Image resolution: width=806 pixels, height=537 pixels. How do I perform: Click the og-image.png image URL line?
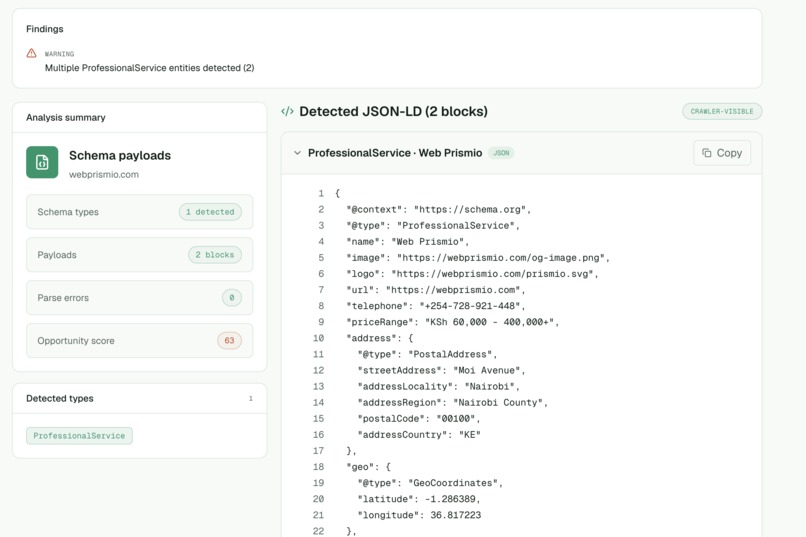click(478, 258)
